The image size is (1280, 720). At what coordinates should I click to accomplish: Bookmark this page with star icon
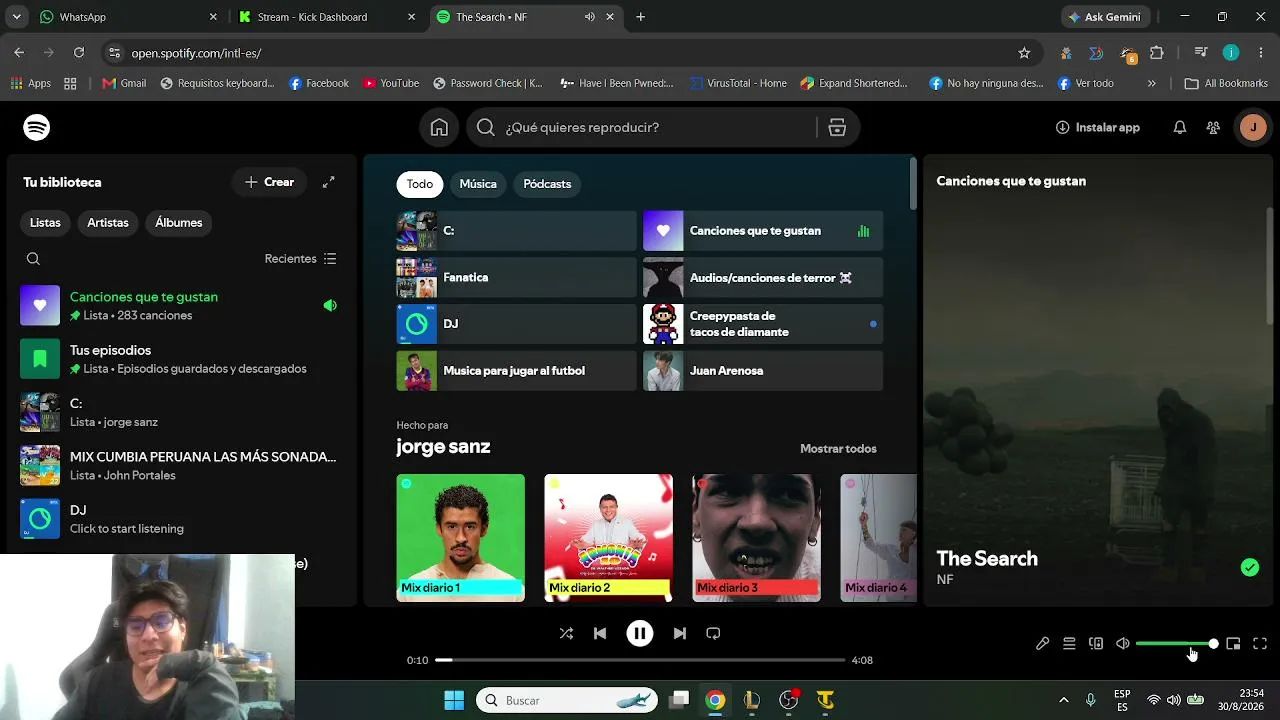tap(1024, 53)
